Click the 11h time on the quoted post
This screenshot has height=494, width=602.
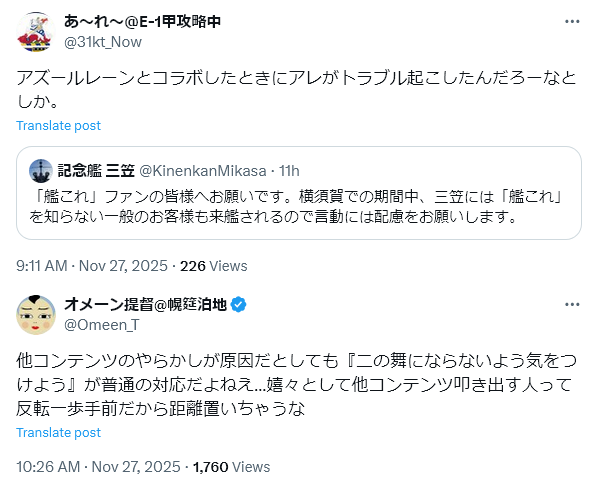coord(289,170)
